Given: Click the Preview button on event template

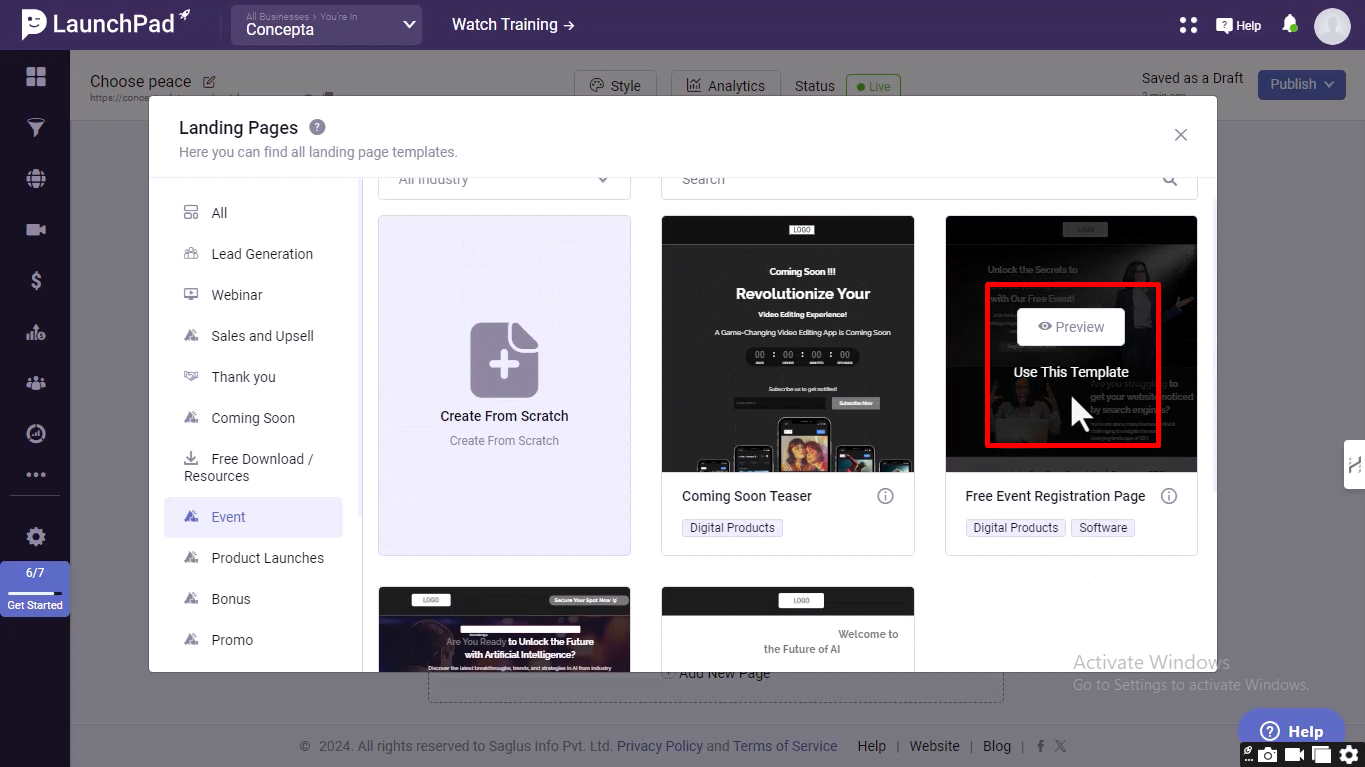Looking at the screenshot, I should pos(1071,327).
